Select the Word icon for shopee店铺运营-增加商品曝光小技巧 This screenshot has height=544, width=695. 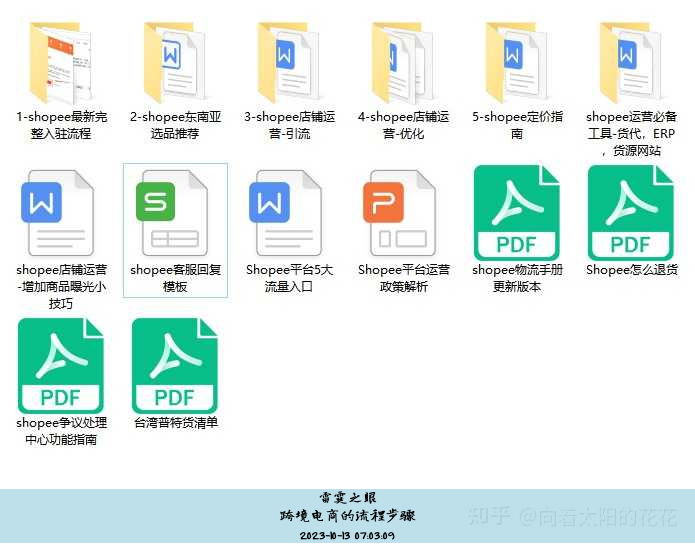(x=58, y=213)
